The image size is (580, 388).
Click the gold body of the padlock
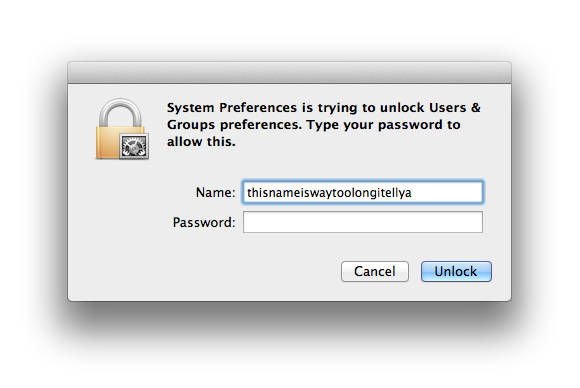(x=108, y=142)
